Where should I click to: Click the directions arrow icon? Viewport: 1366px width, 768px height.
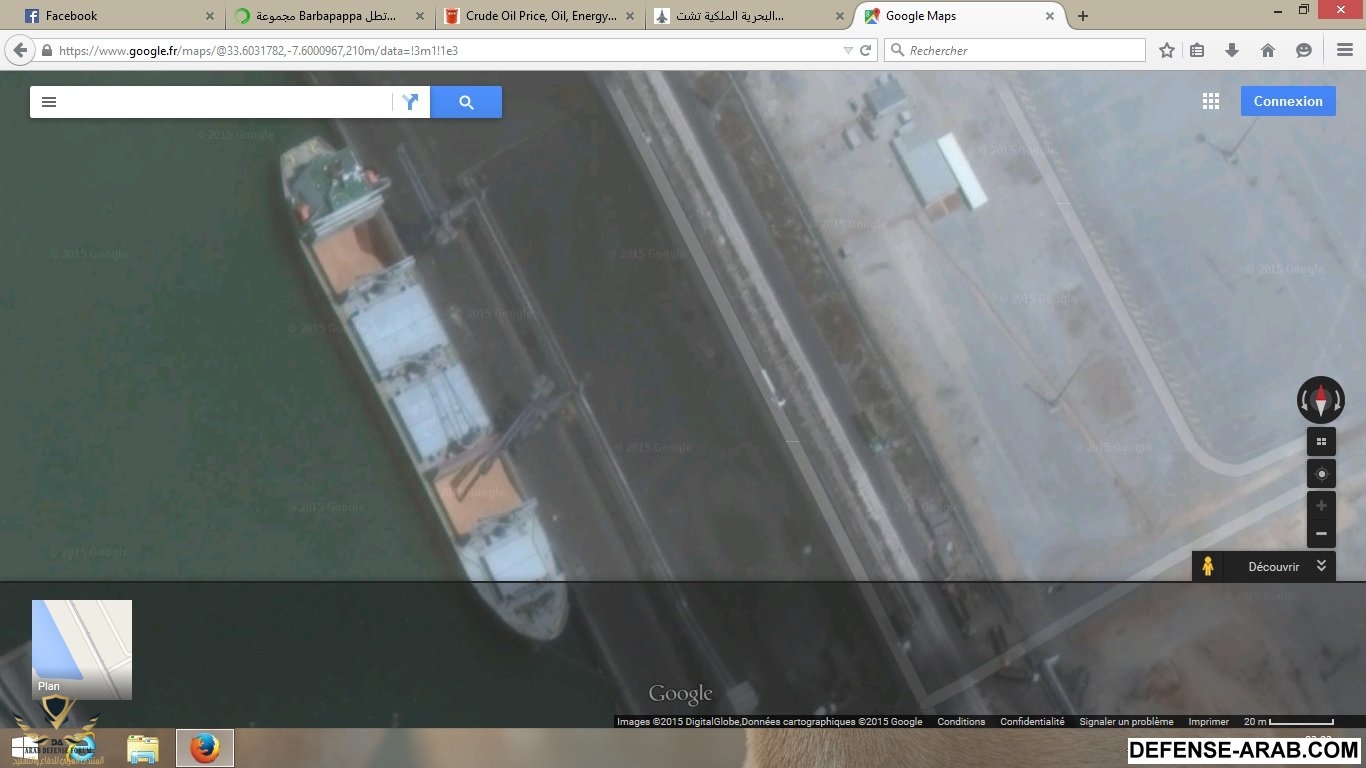coord(410,102)
